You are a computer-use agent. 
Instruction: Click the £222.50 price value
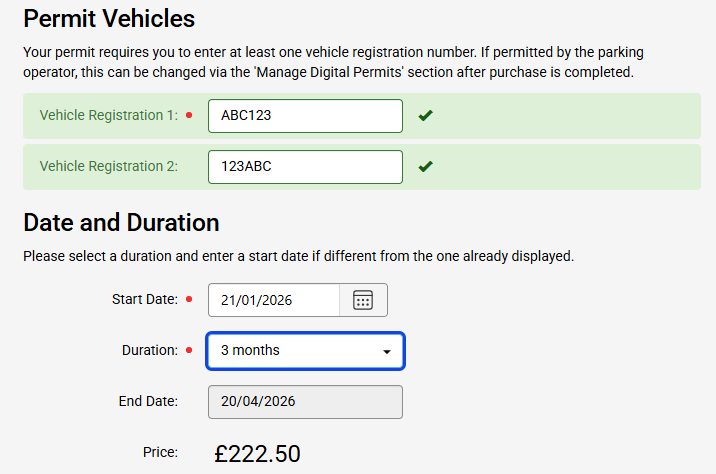257,454
